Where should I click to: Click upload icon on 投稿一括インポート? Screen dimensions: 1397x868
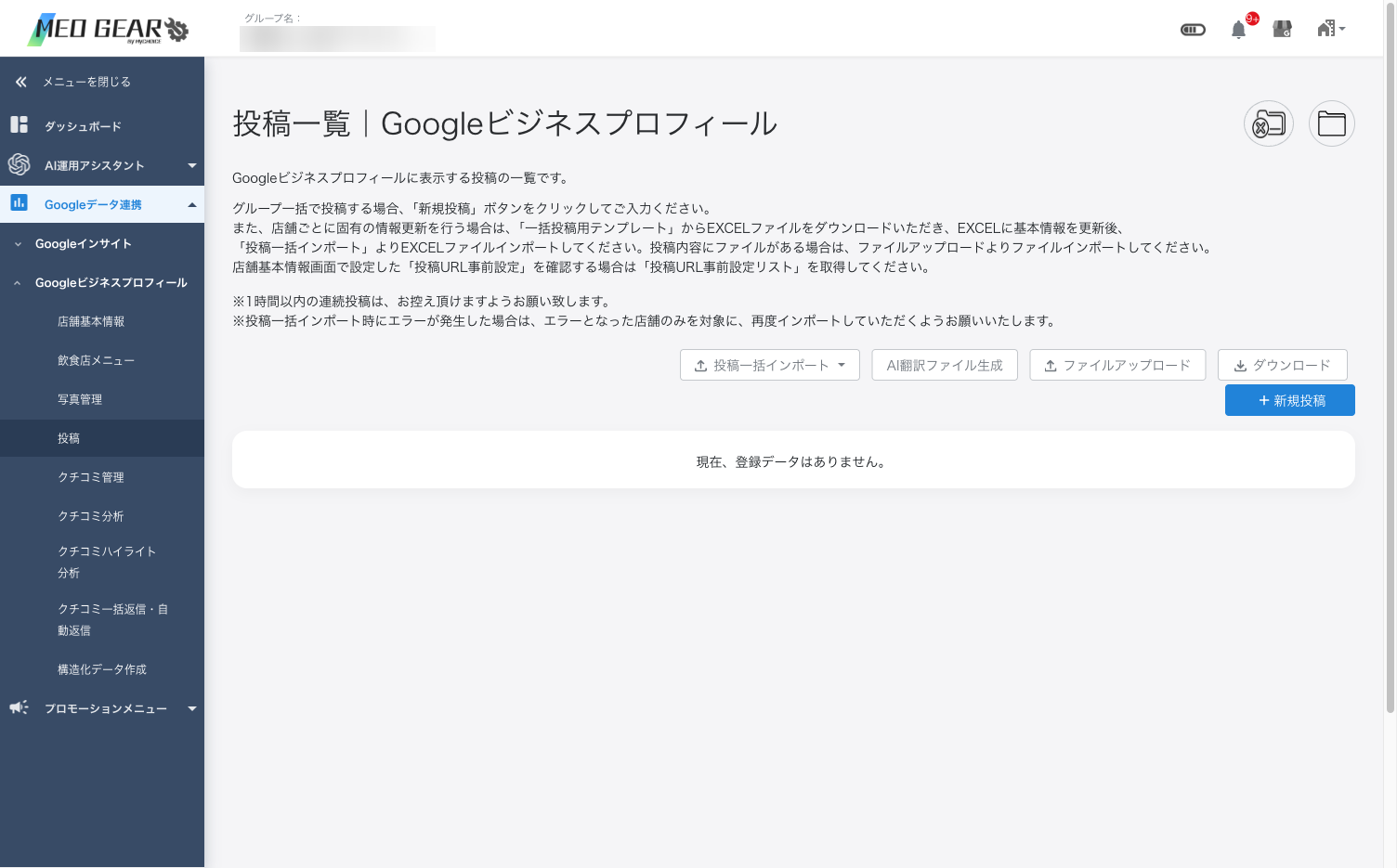pyautogui.click(x=701, y=366)
